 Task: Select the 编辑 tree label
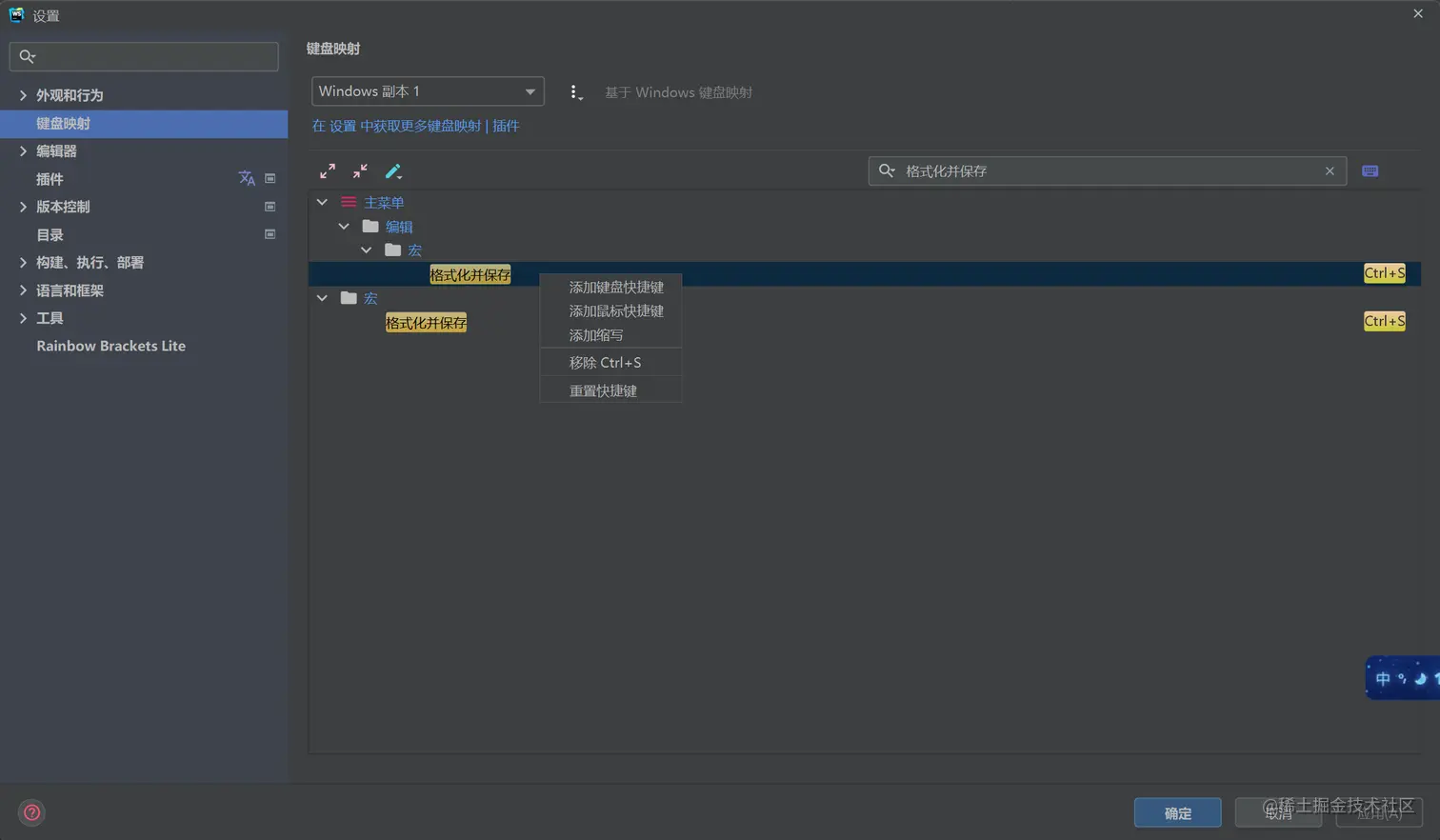[399, 227]
